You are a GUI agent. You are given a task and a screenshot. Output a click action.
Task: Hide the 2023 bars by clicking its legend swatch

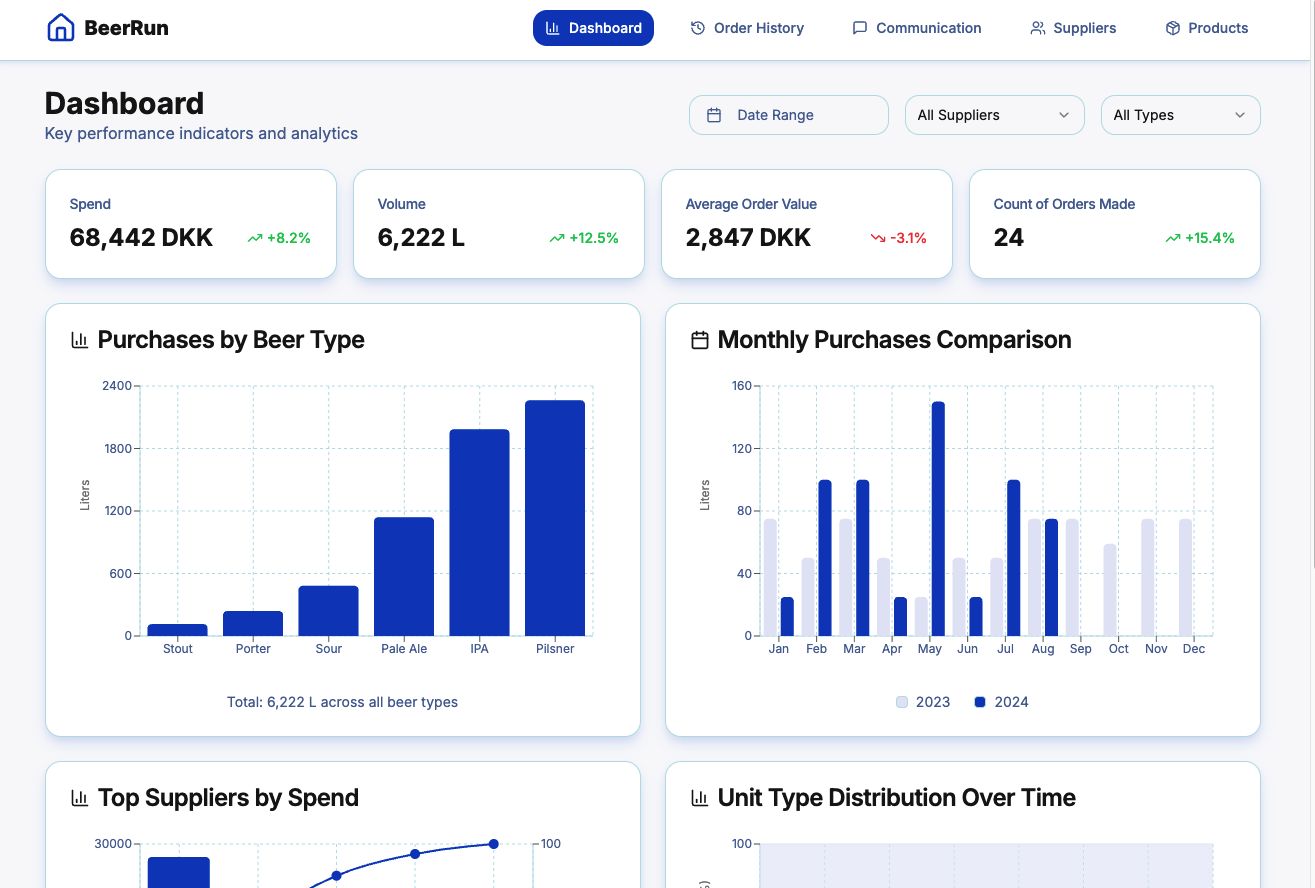coord(900,702)
